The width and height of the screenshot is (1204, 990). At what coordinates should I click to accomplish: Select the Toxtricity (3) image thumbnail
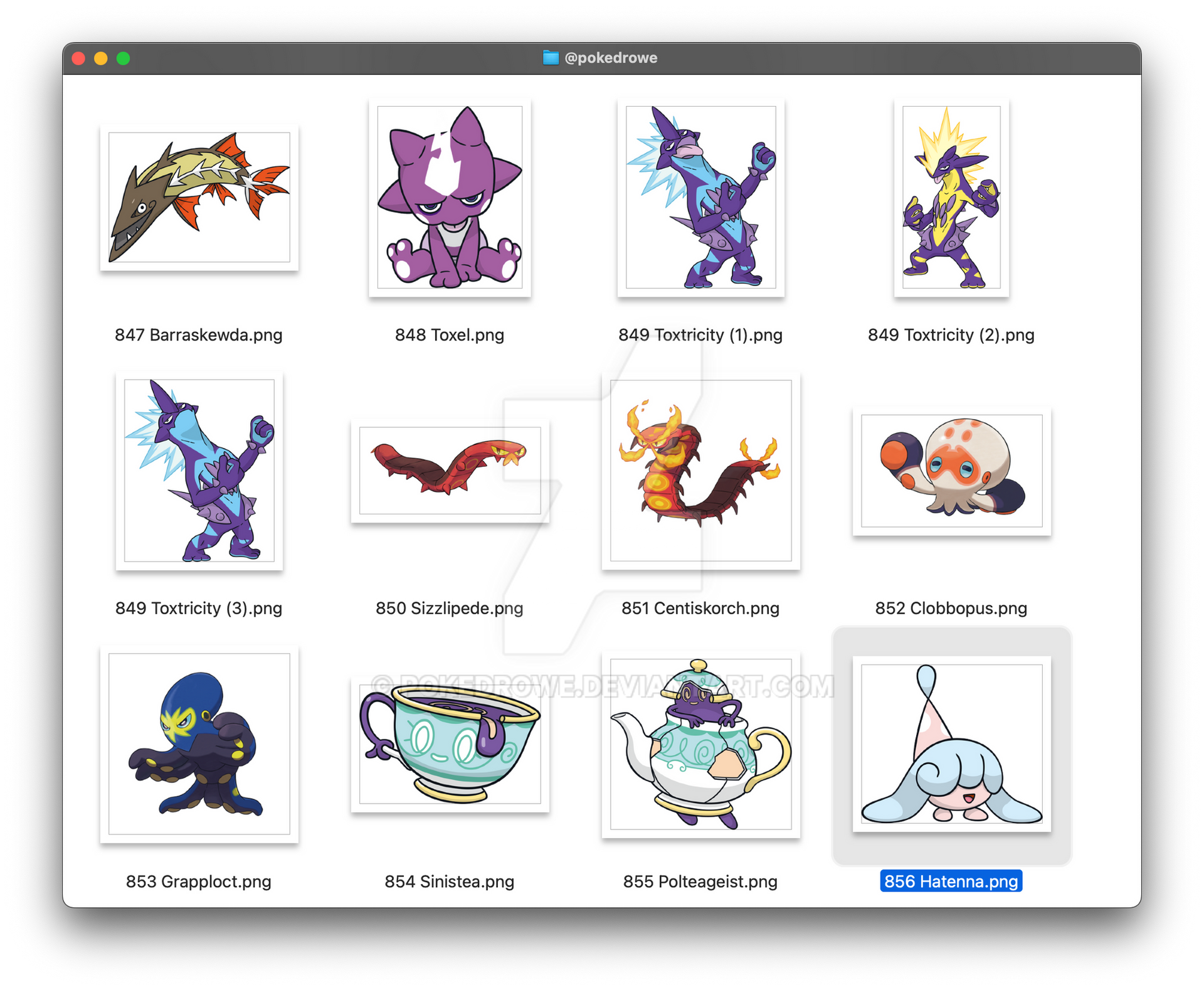pos(199,471)
